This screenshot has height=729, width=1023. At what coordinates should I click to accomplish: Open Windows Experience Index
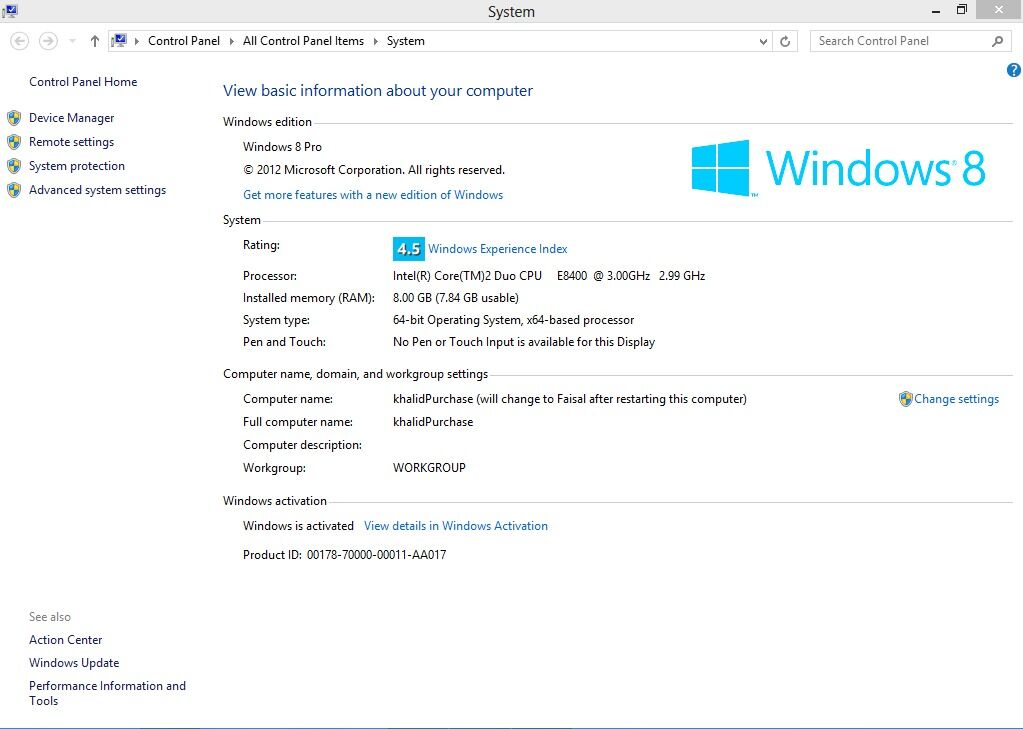pos(497,249)
